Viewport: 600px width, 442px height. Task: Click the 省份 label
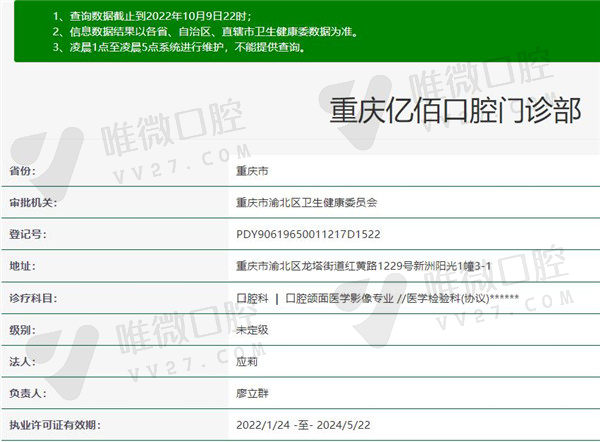pos(22,171)
